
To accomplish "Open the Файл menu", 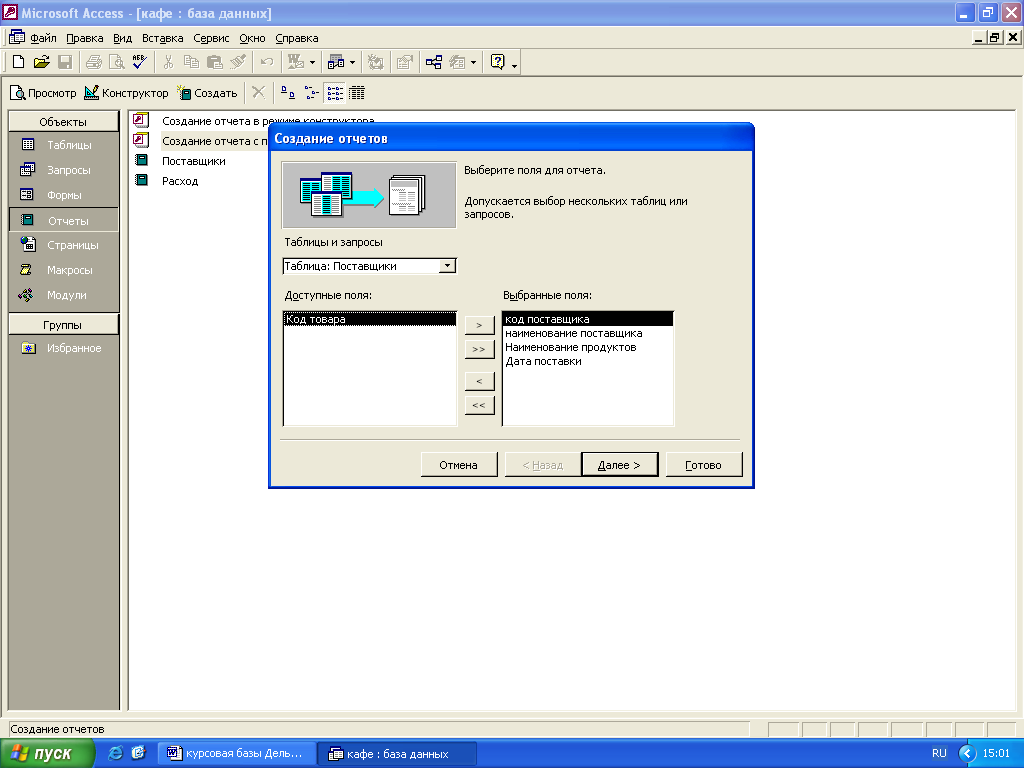I will [44, 38].
